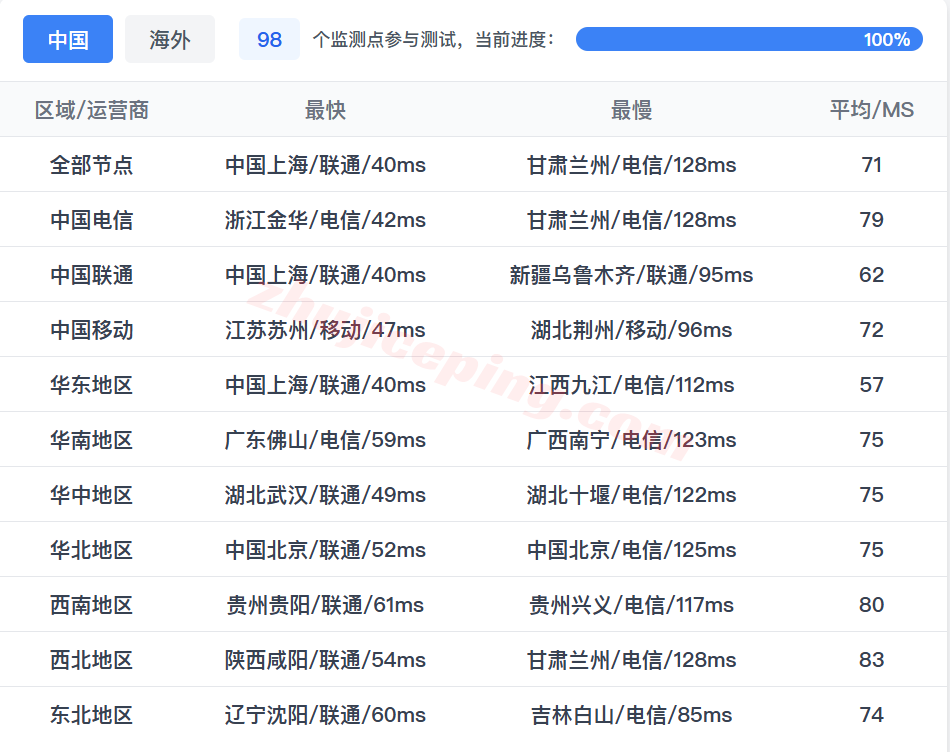Click the 最快 column header
Viewport: 950px width, 752px height.
tap(325, 110)
